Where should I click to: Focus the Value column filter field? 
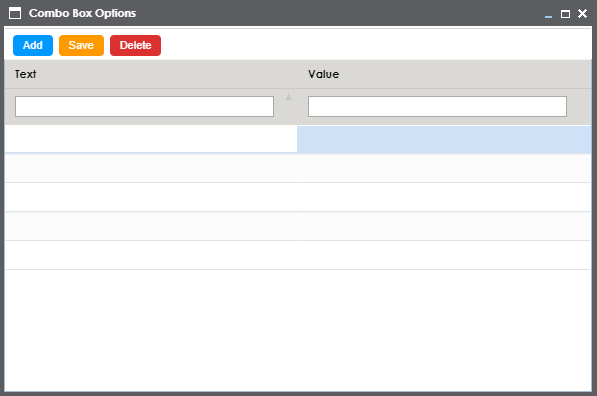pyautogui.click(x=437, y=106)
